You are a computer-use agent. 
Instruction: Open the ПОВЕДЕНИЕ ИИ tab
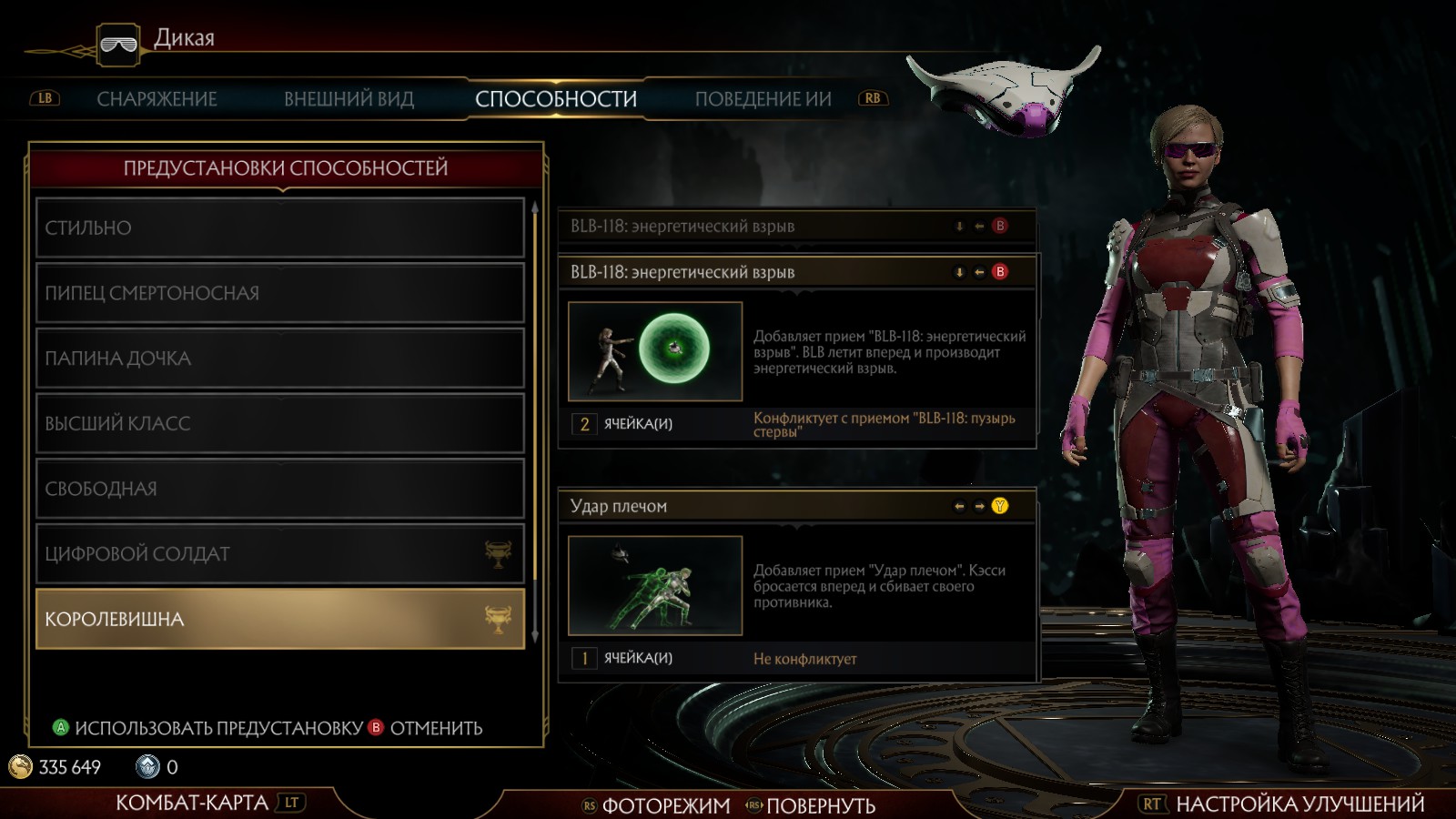coord(763,99)
